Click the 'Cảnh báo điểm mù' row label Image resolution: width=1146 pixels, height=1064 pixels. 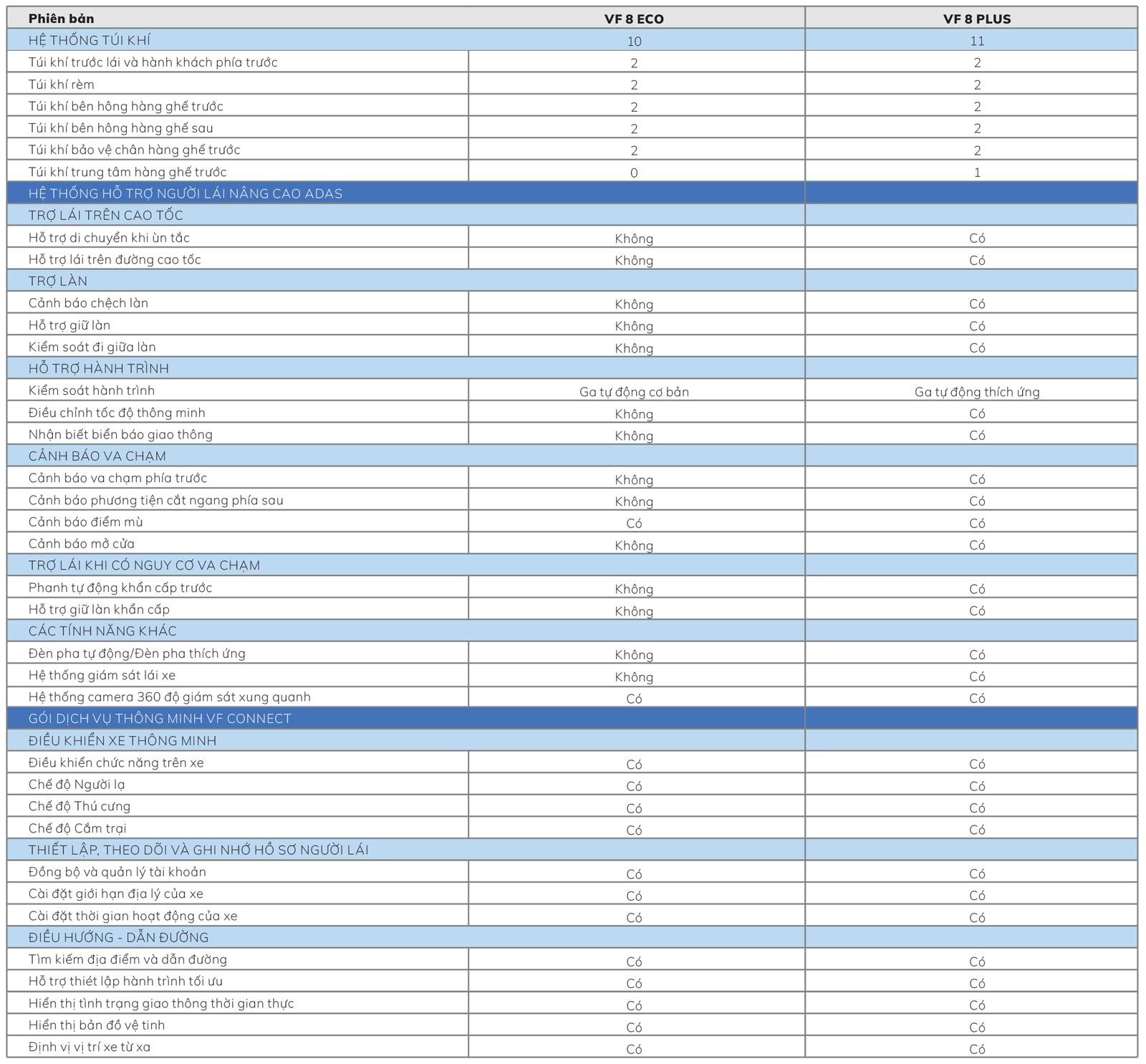pyautogui.click(x=86, y=522)
